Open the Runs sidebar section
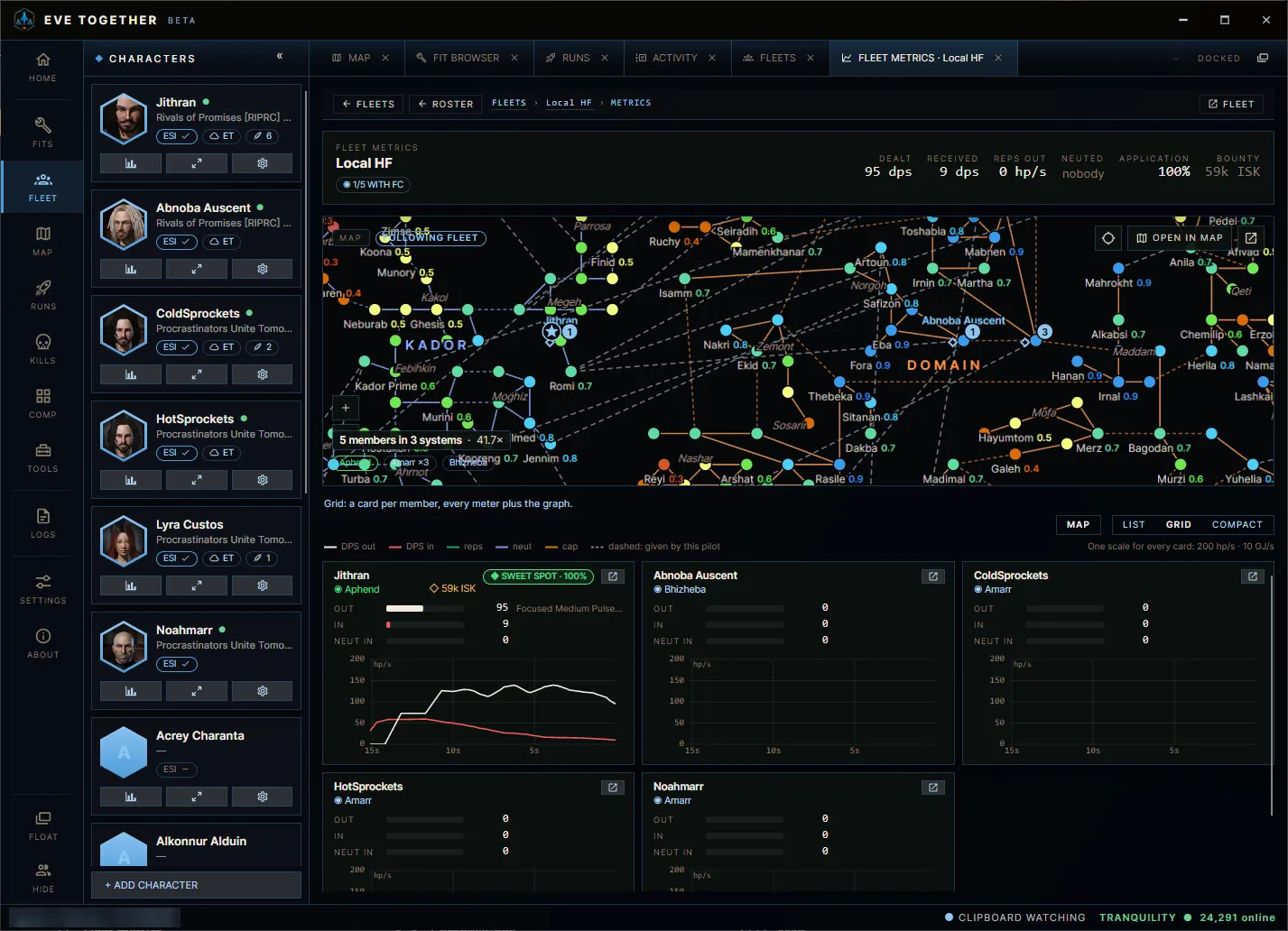1288x931 pixels. (x=42, y=295)
